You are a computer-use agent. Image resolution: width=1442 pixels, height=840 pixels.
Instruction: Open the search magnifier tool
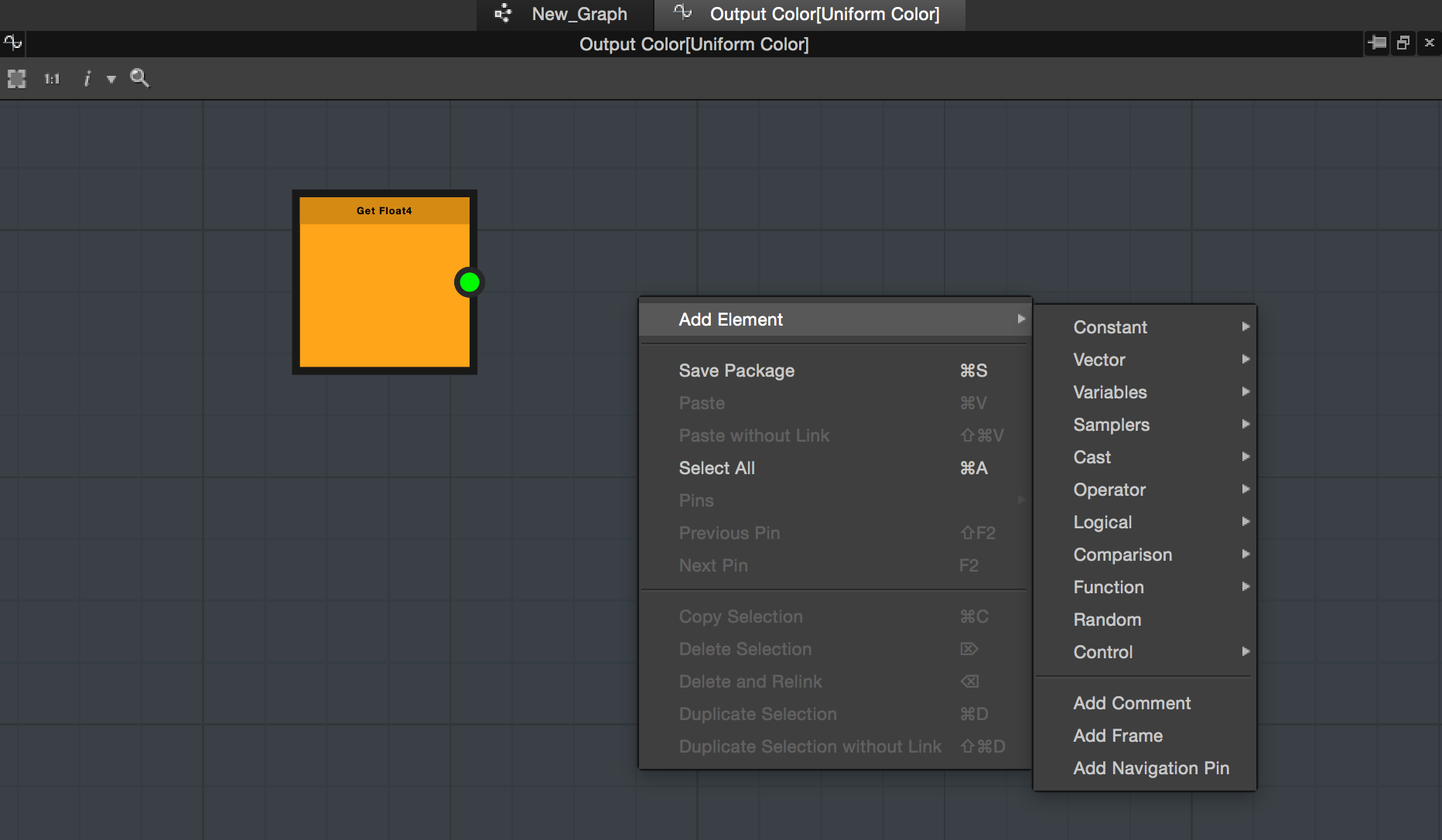point(139,78)
